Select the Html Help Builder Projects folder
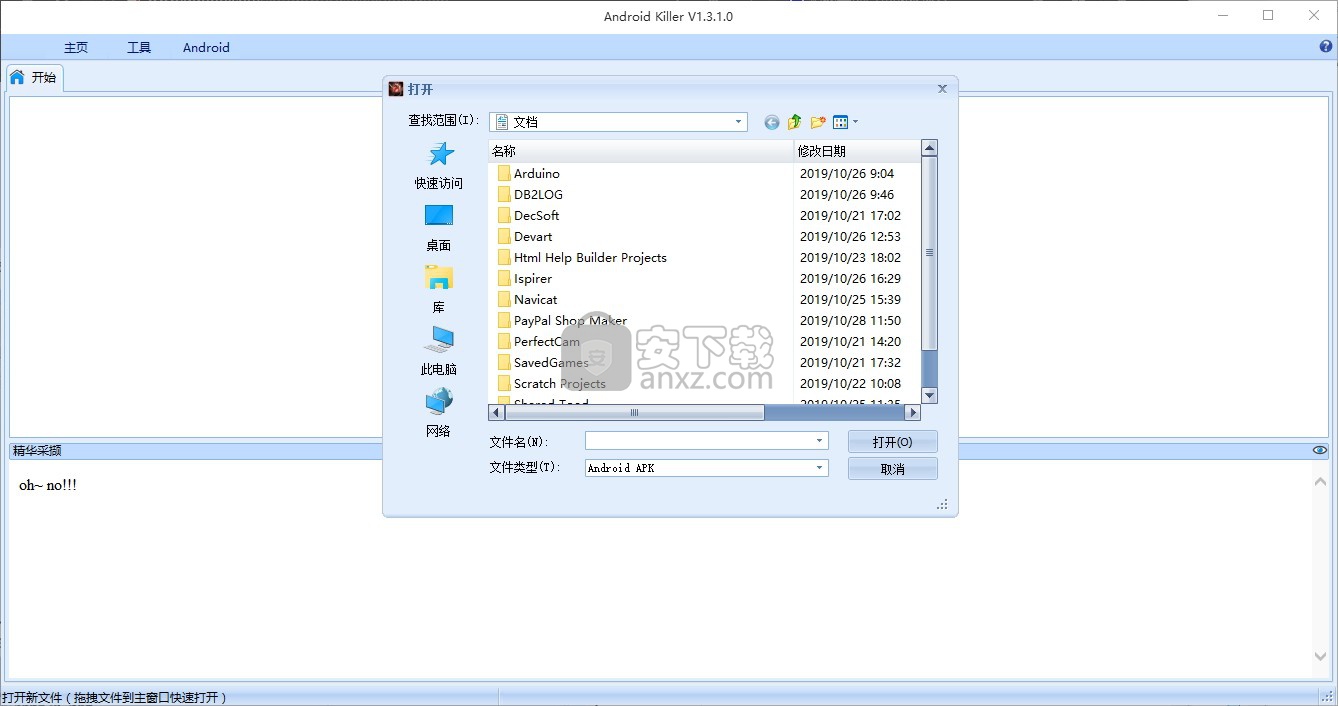Image resolution: width=1338 pixels, height=706 pixels. (x=590, y=257)
